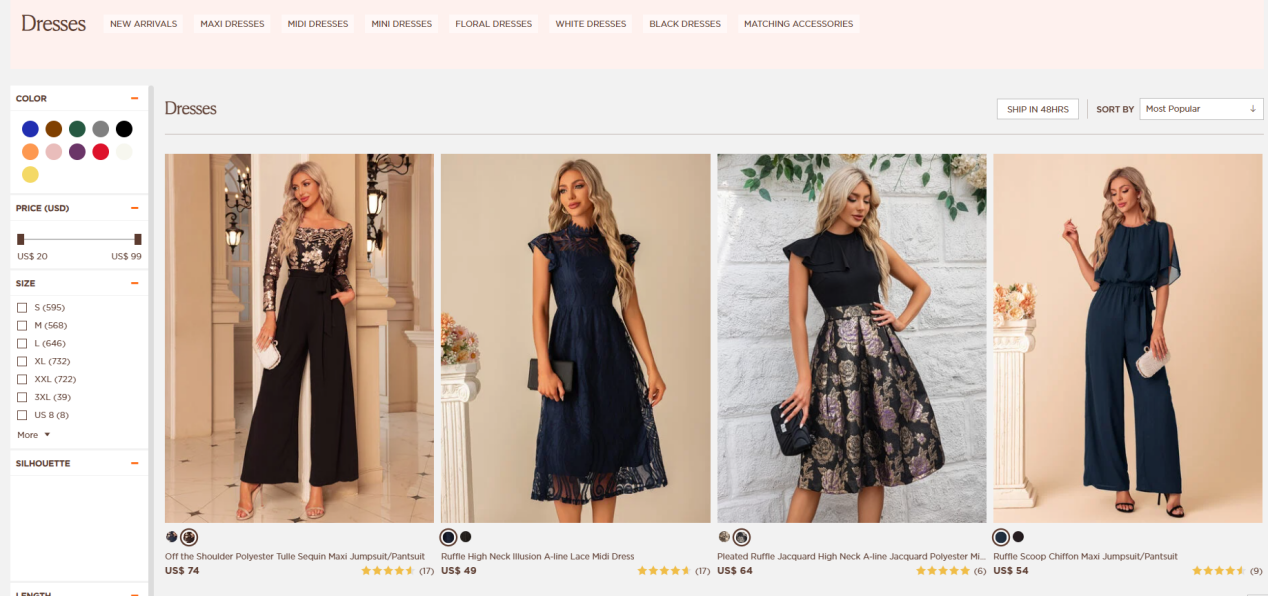Open Ruffle Scoop Chiffon Maxi Jumpsuit/Pantsuit link
Viewport: 1268px width, 596px height.
pos(1085,556)
